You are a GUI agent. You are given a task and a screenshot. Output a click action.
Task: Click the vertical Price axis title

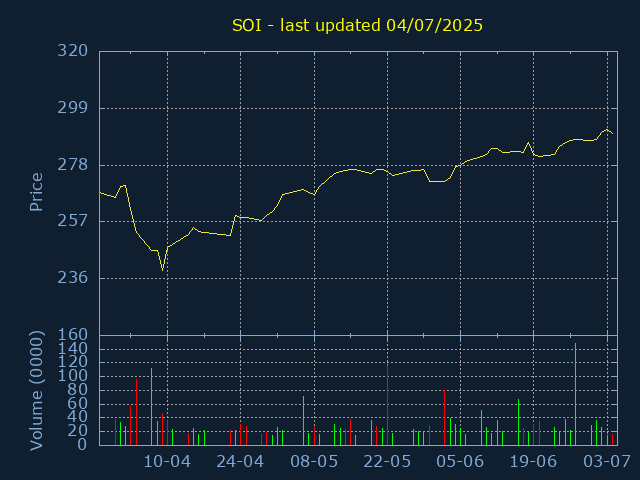[36, 192]
